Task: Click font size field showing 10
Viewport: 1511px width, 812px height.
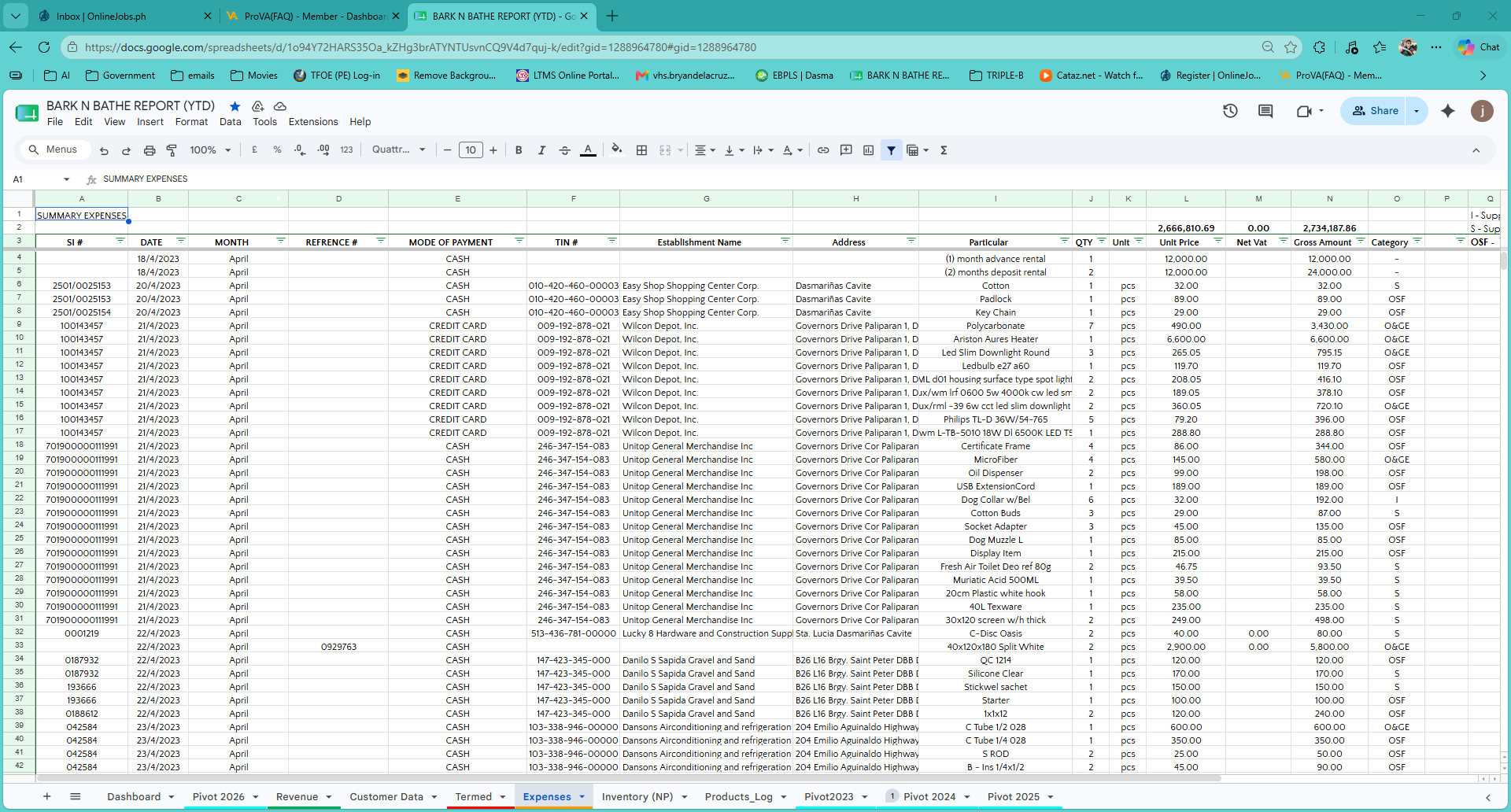Action: [471, 150]
